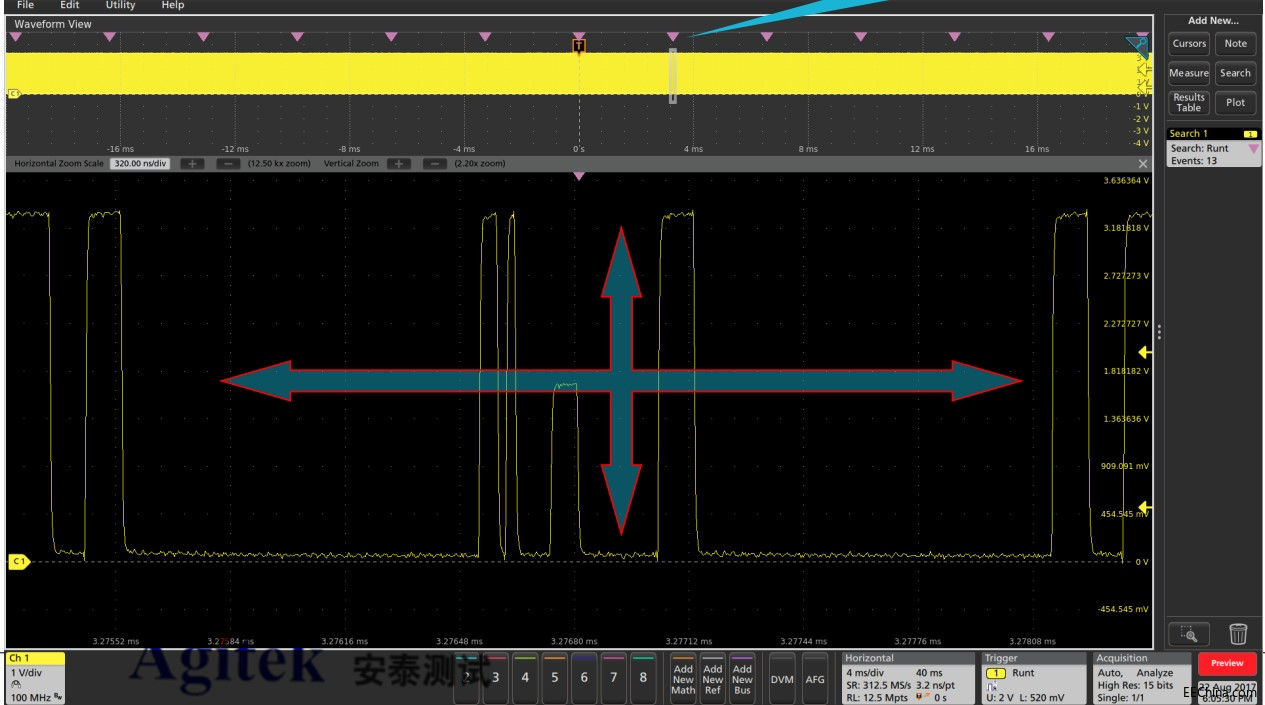Click the 2.20x zoom readout
The width and height of the screenshot is (1265, 705).
(x=480, y=163)
